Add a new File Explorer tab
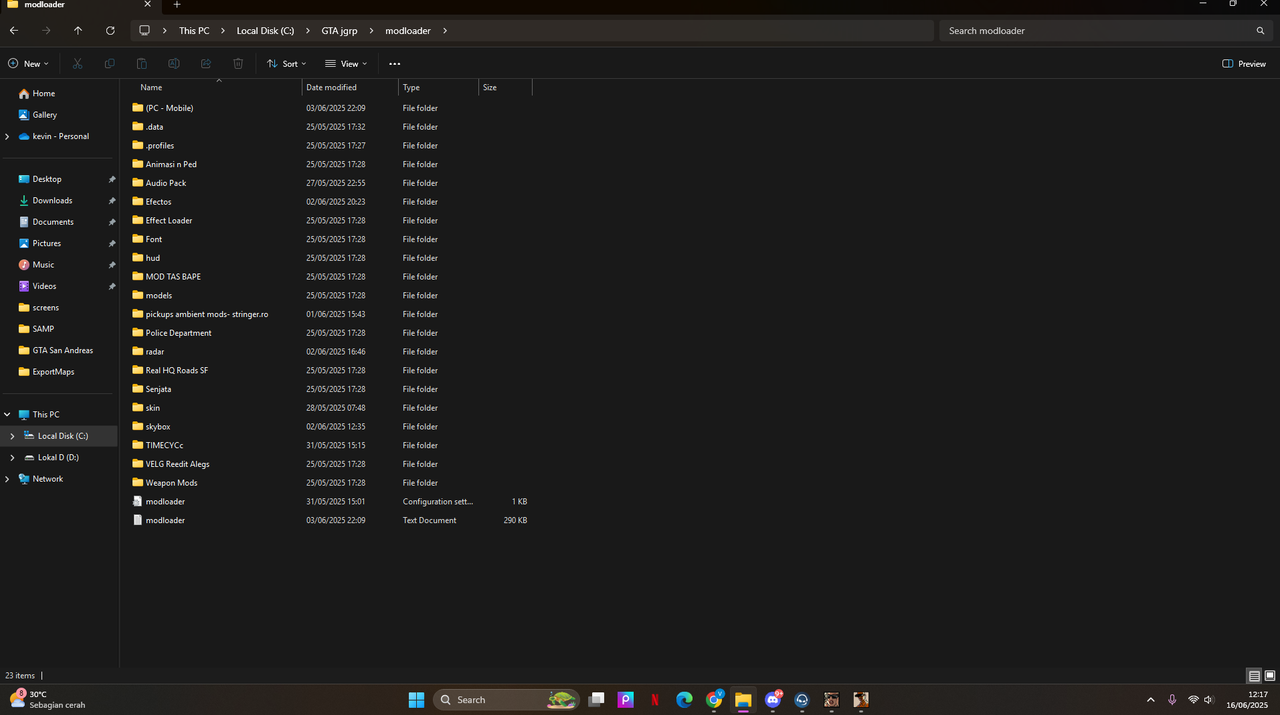1280x715 pixels. [177, 5]
